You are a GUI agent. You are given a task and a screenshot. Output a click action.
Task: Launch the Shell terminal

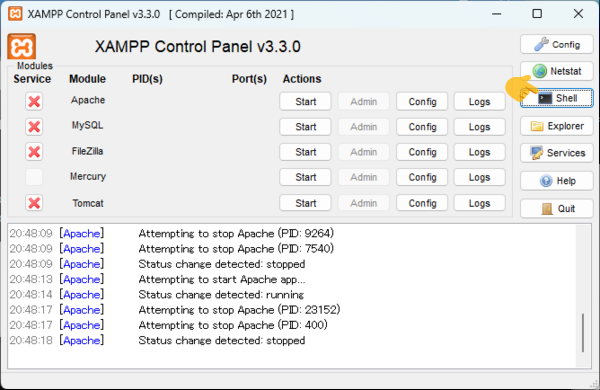(557, 98)
